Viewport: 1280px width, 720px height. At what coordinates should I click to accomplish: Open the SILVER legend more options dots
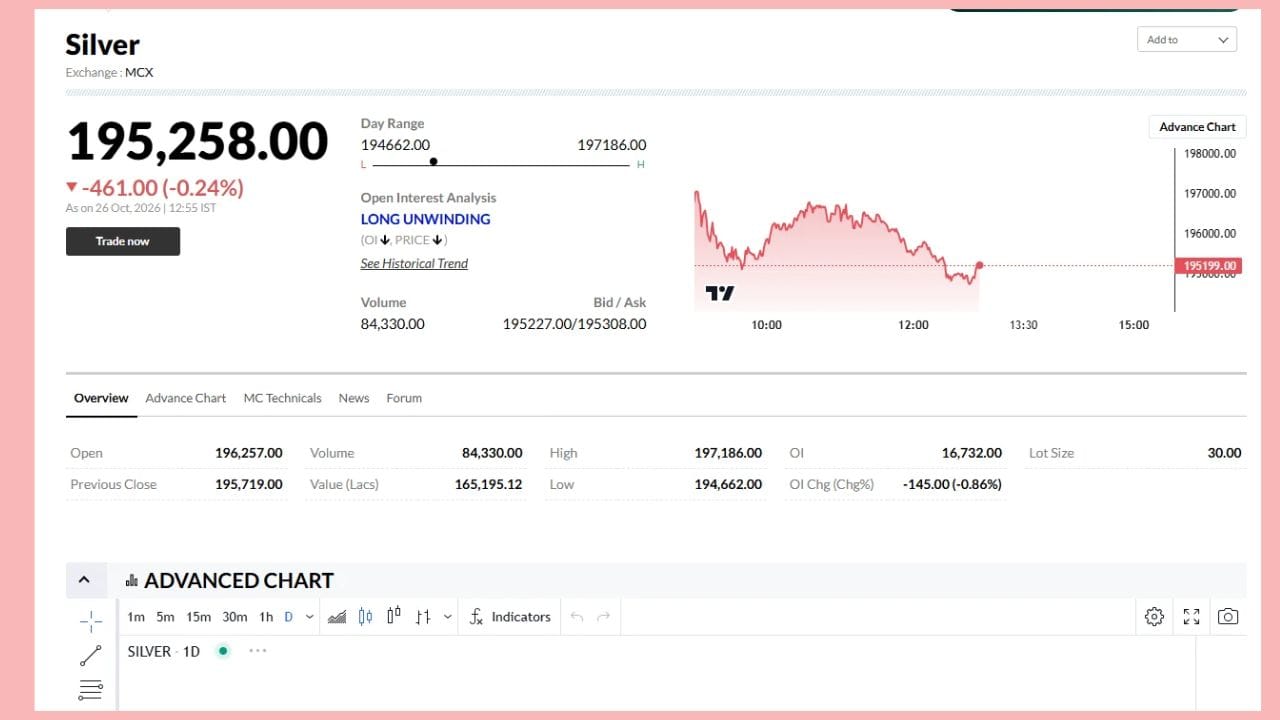click(x=258, y=651)
